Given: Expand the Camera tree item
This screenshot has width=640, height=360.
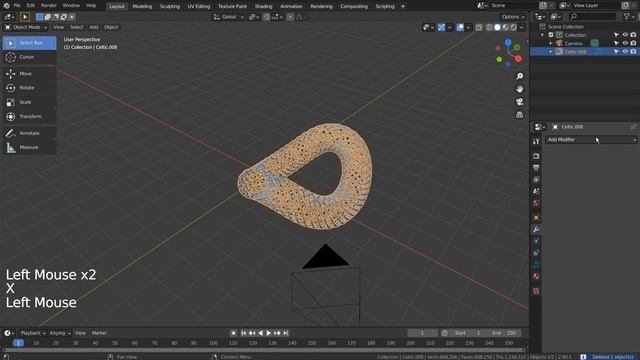Looking at the screenshot, I should pyautogui.click(x=551, y=43).
